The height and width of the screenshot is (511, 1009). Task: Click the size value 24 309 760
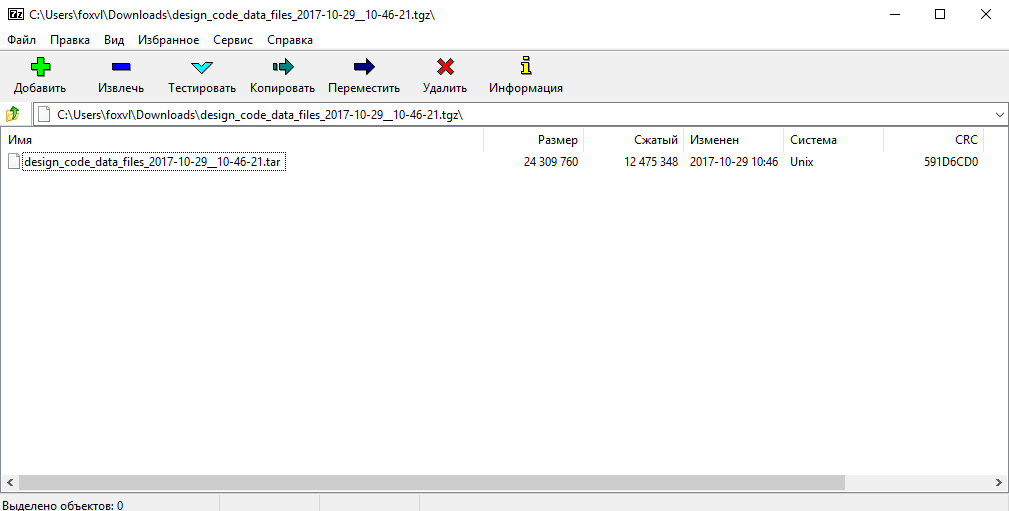pos(551,162)
